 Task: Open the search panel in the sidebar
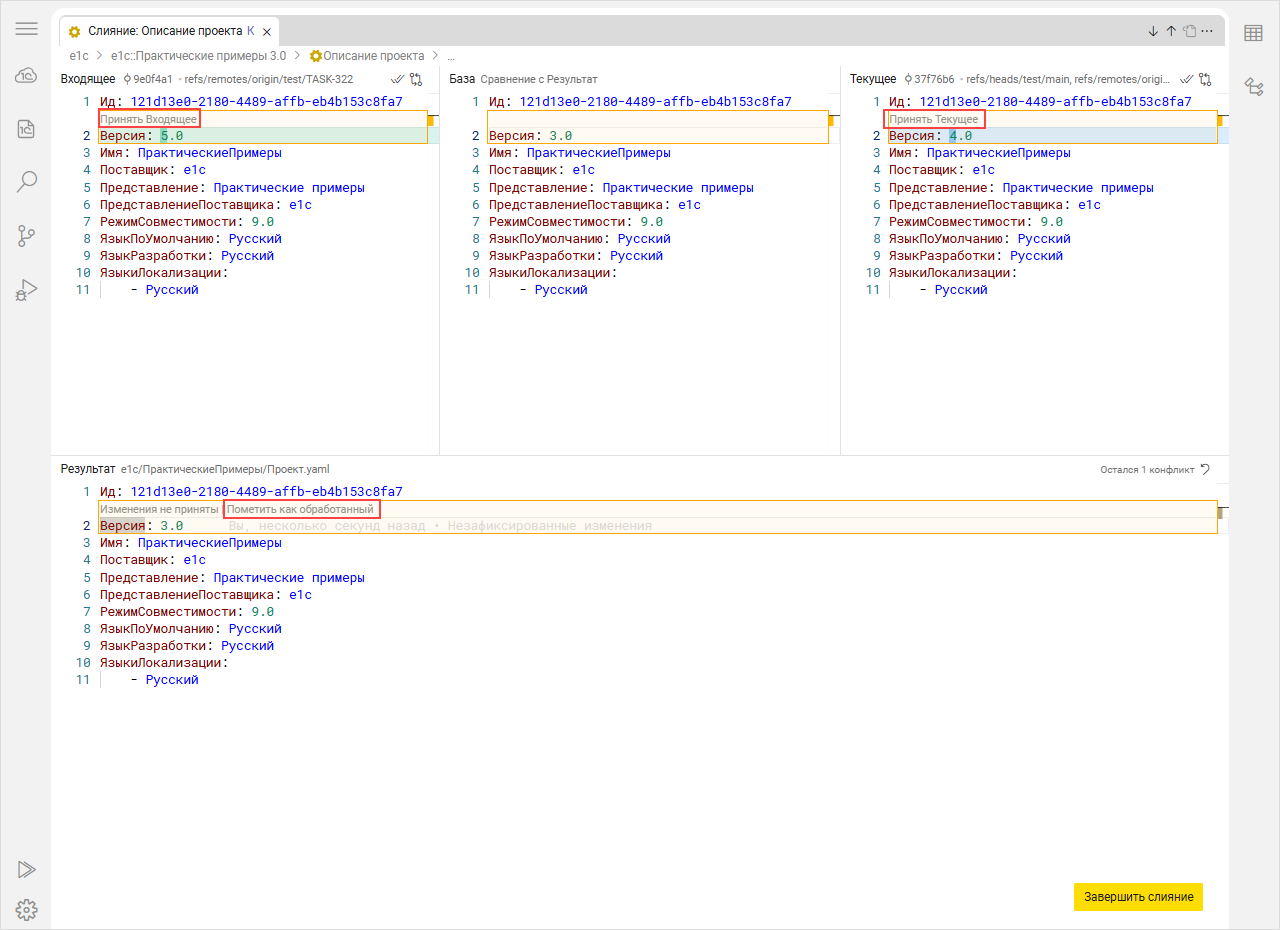pos(27,181)
